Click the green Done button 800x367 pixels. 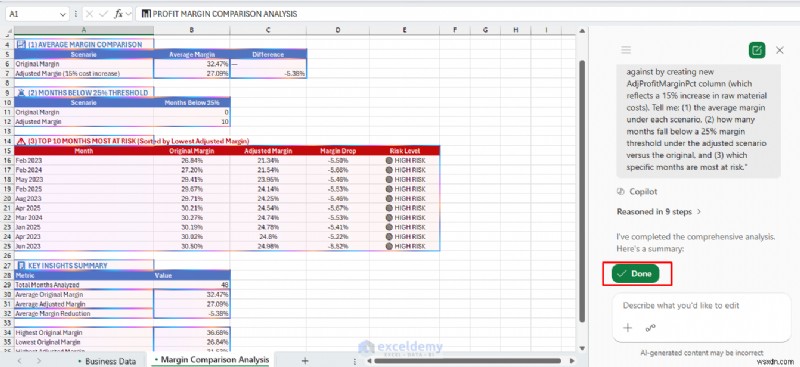[x=636, y=274]
